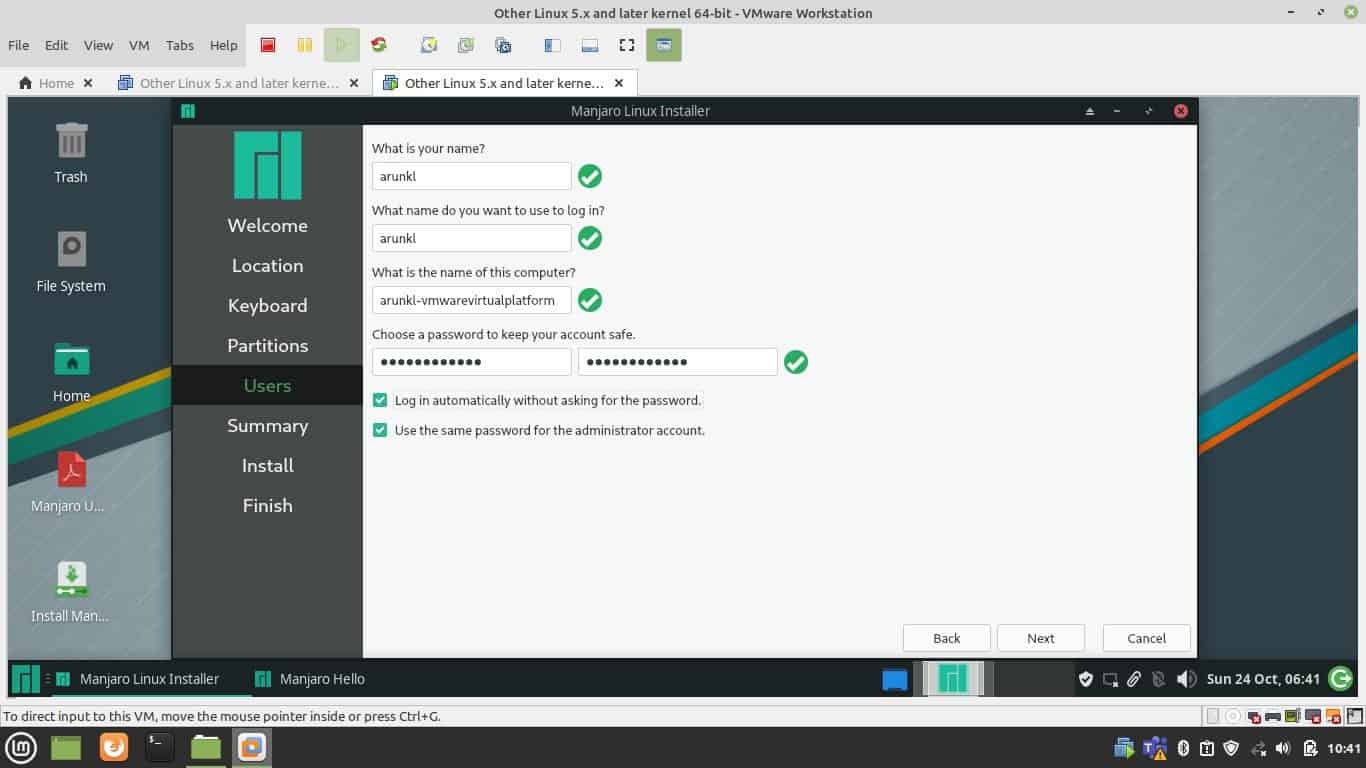The height and width of the screenshot is (768, 1366).
Task: Click the green logout icon on guest panel
Action: coord(1340,679)
